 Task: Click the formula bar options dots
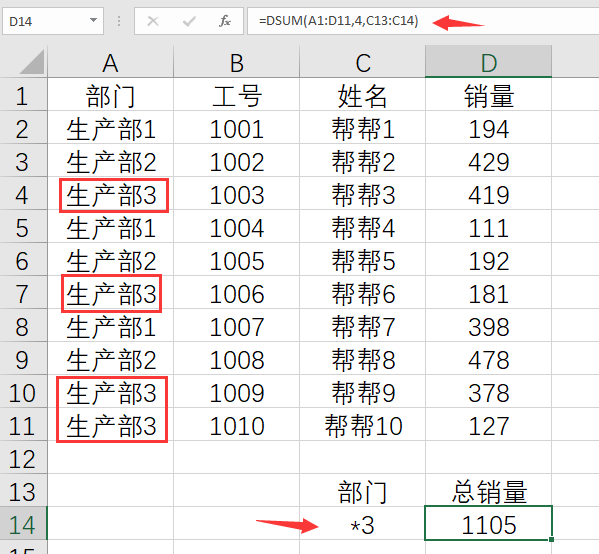(x=119, y=21)
